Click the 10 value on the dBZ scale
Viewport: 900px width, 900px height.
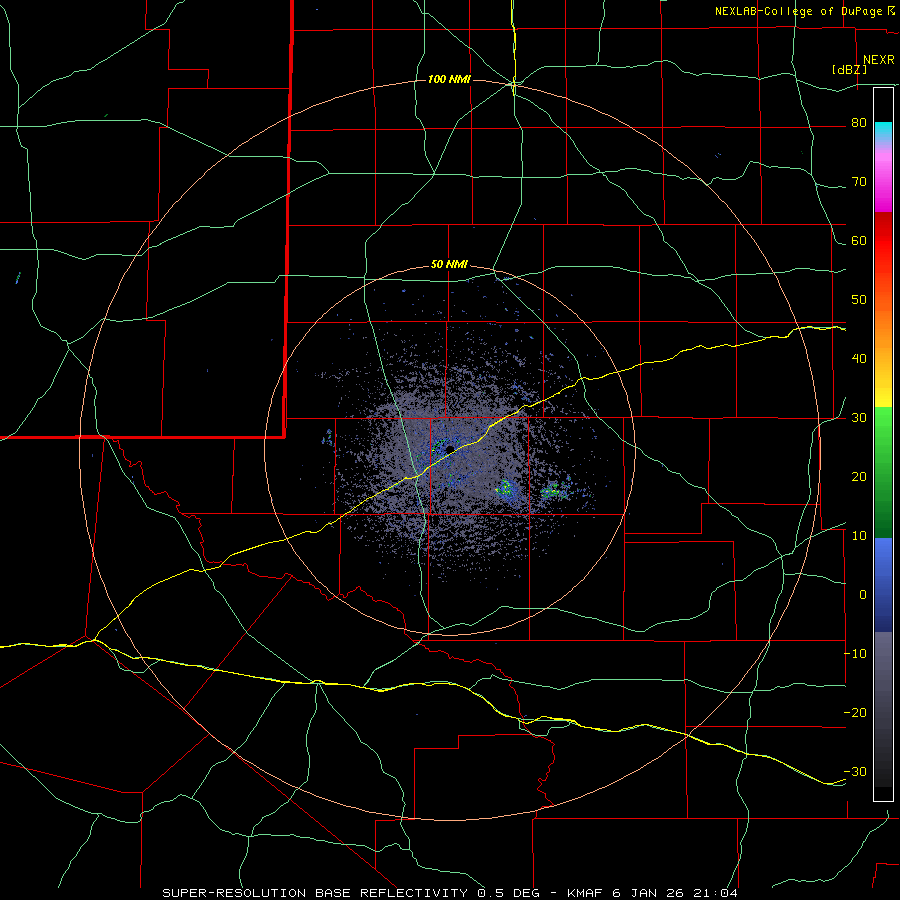859,536
